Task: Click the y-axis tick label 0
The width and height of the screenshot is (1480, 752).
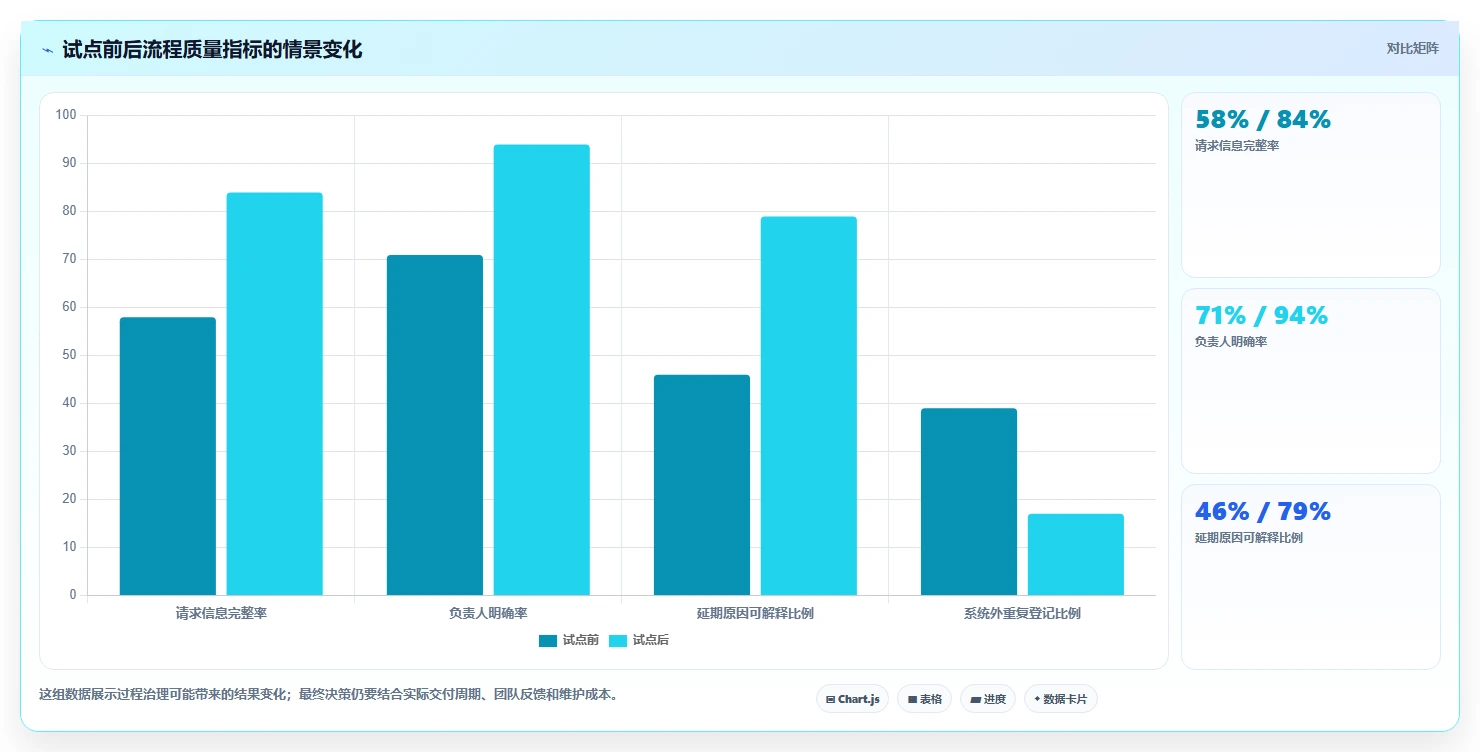Action: coord(73,595)
